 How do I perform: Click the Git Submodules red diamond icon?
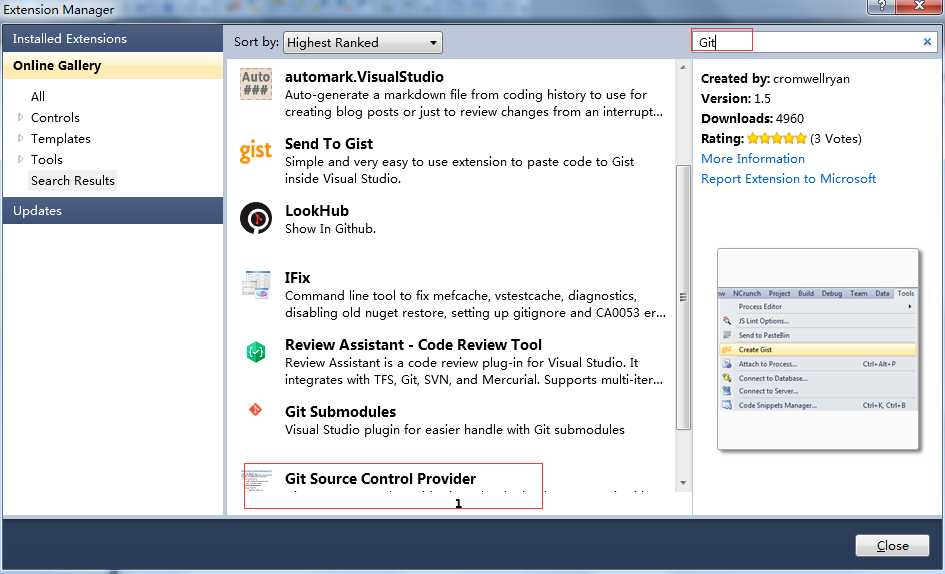tap(256, 410)
